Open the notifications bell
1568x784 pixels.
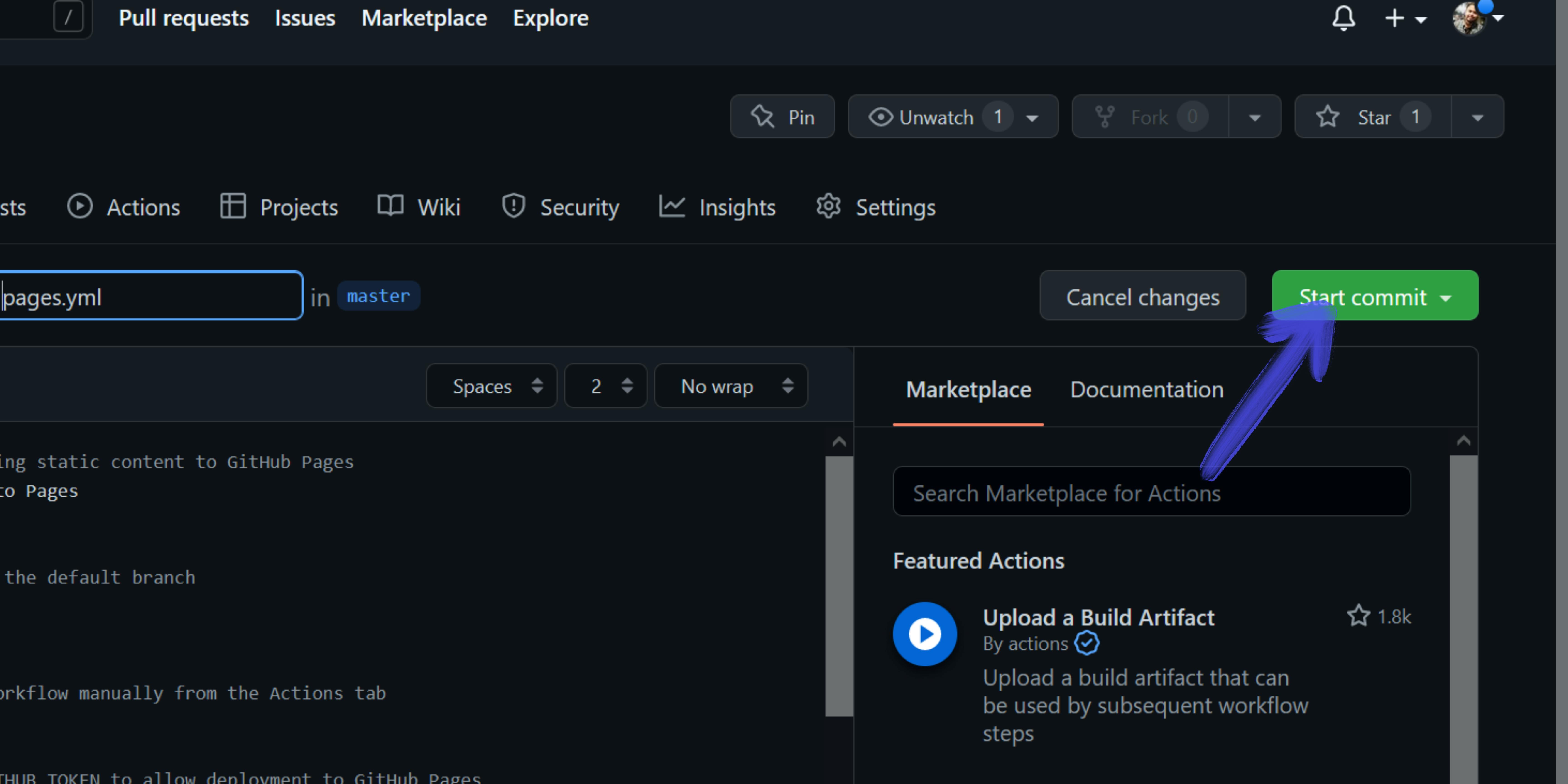1343,18
